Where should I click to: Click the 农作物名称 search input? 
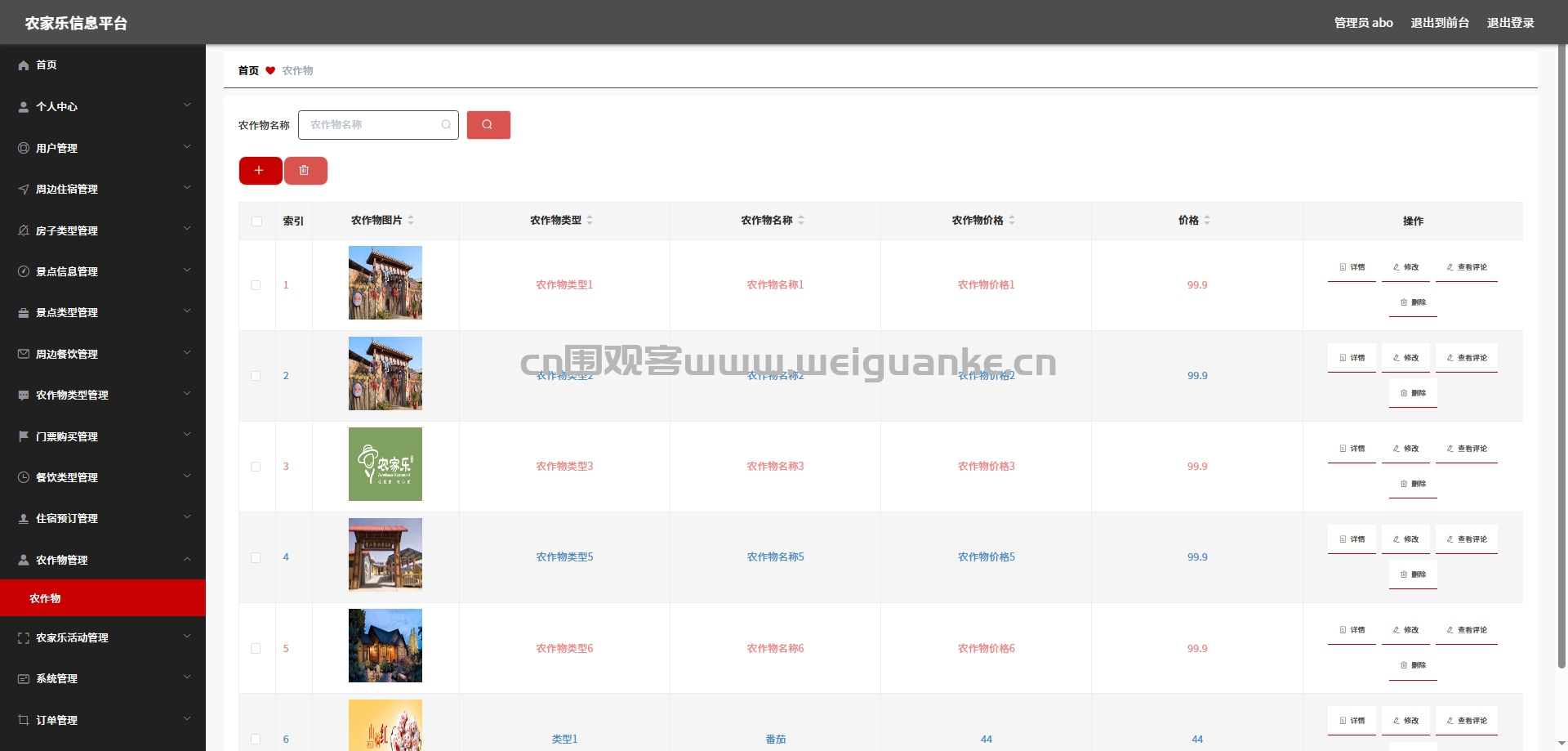coord(378,125)
